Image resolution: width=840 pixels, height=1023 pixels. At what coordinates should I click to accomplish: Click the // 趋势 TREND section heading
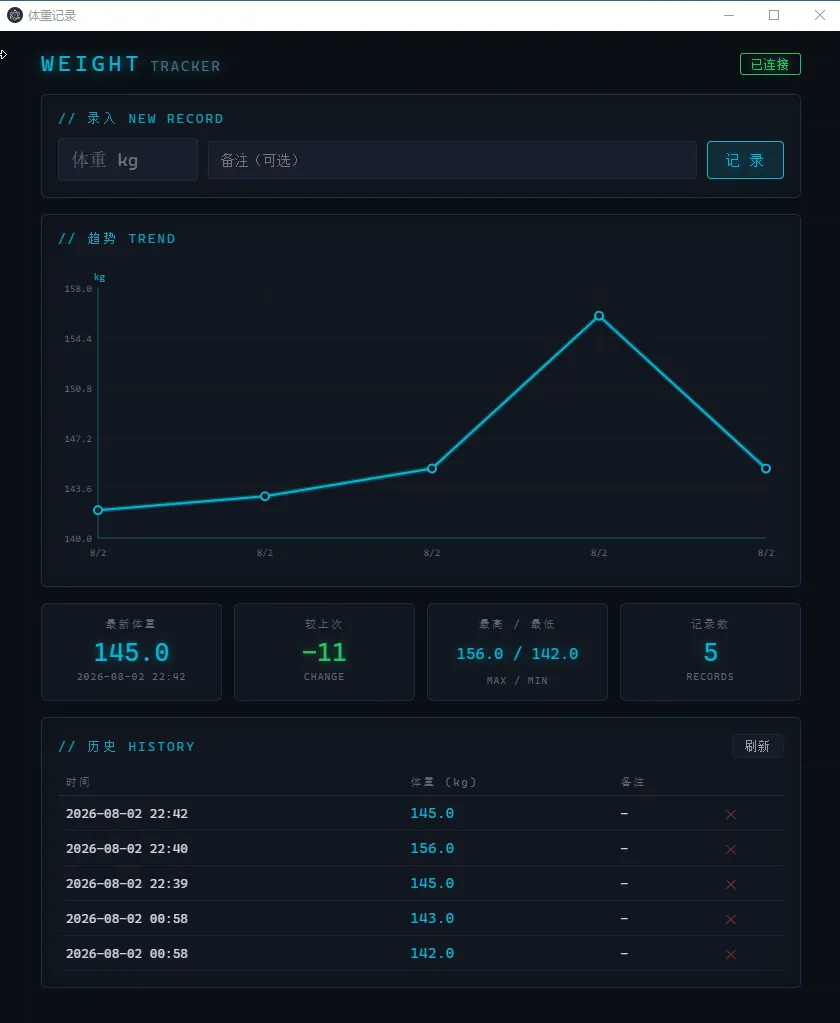tap(117, 238)
